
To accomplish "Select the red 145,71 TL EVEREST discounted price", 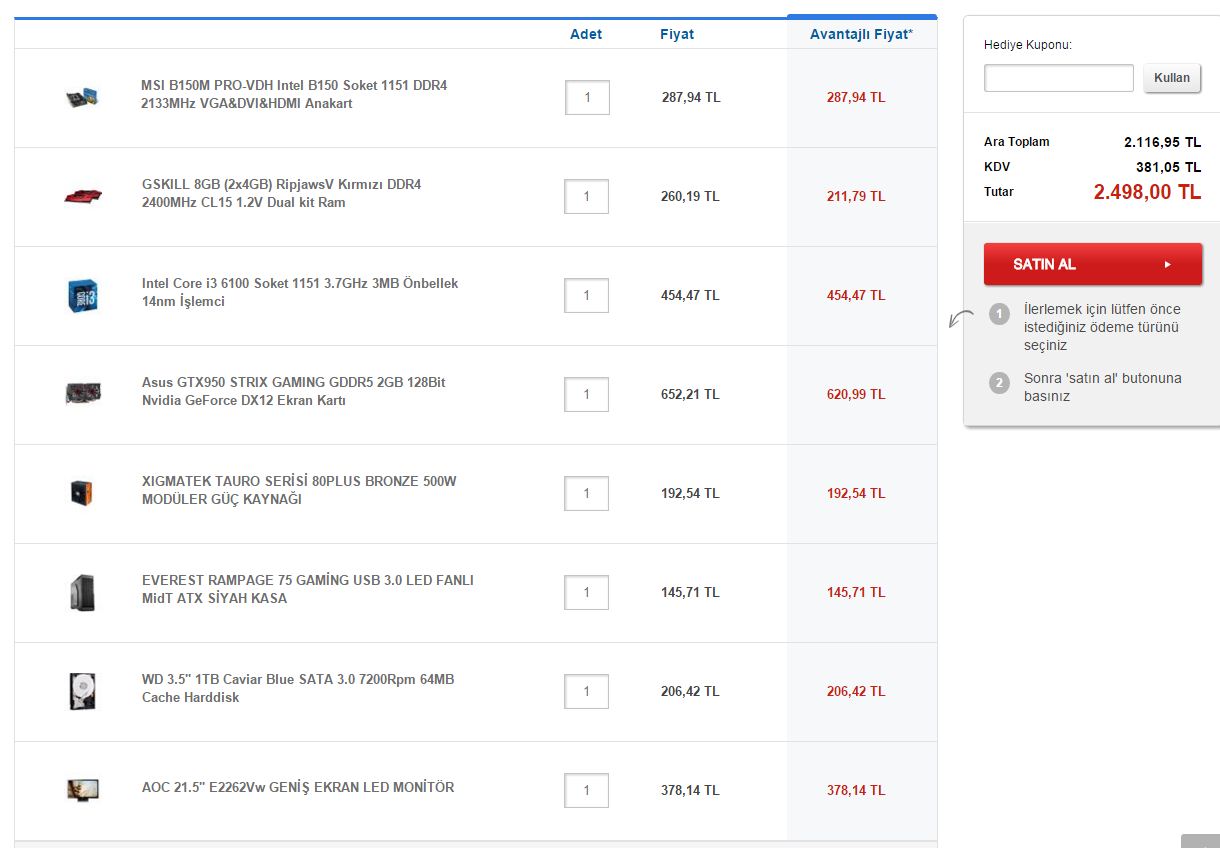I will pos(856,593).
